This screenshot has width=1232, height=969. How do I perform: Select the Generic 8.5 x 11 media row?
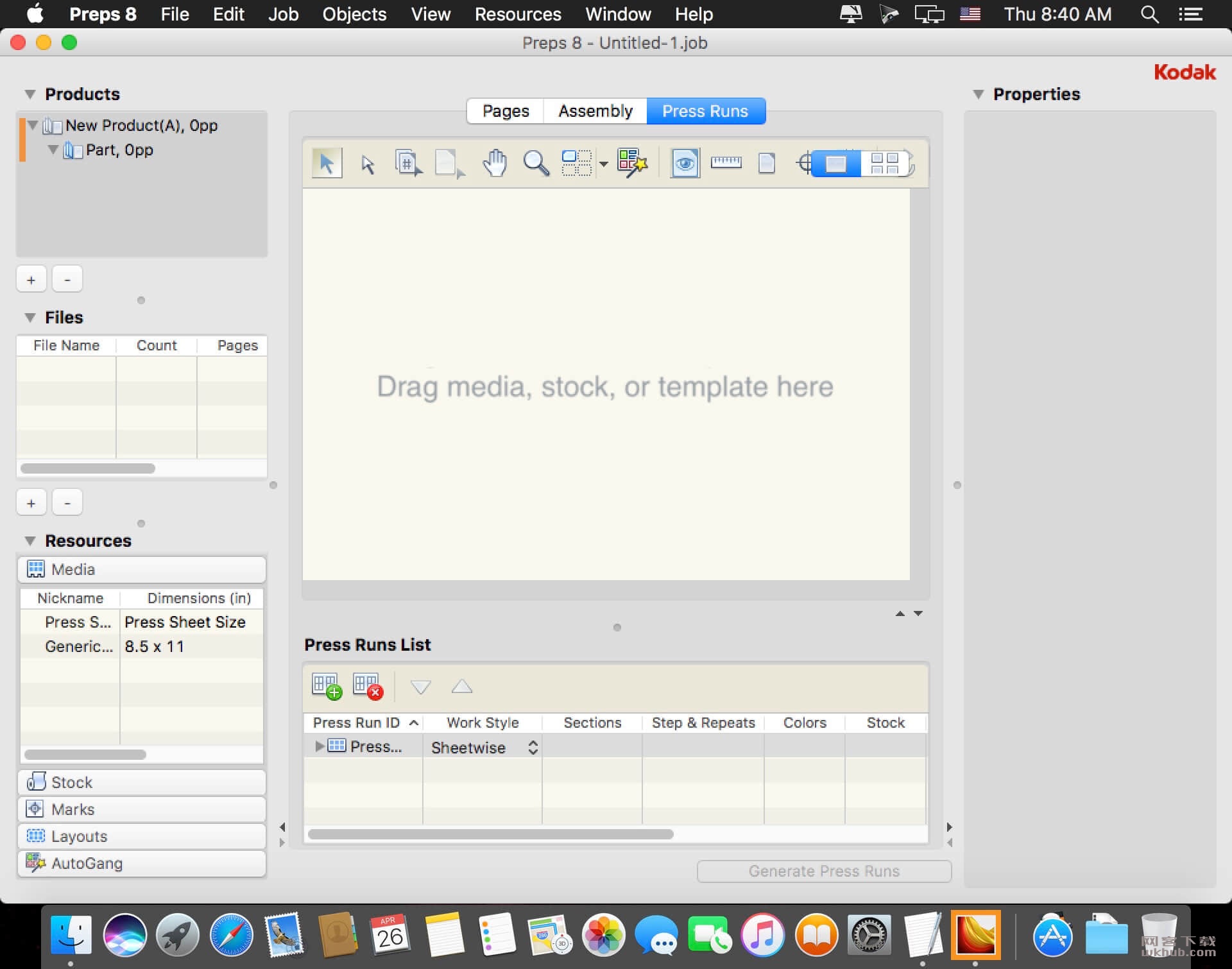(142, 646)
